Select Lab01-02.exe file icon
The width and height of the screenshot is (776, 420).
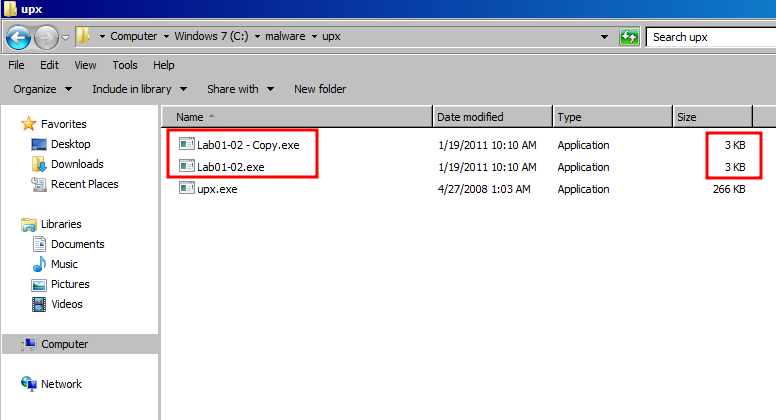187,166
